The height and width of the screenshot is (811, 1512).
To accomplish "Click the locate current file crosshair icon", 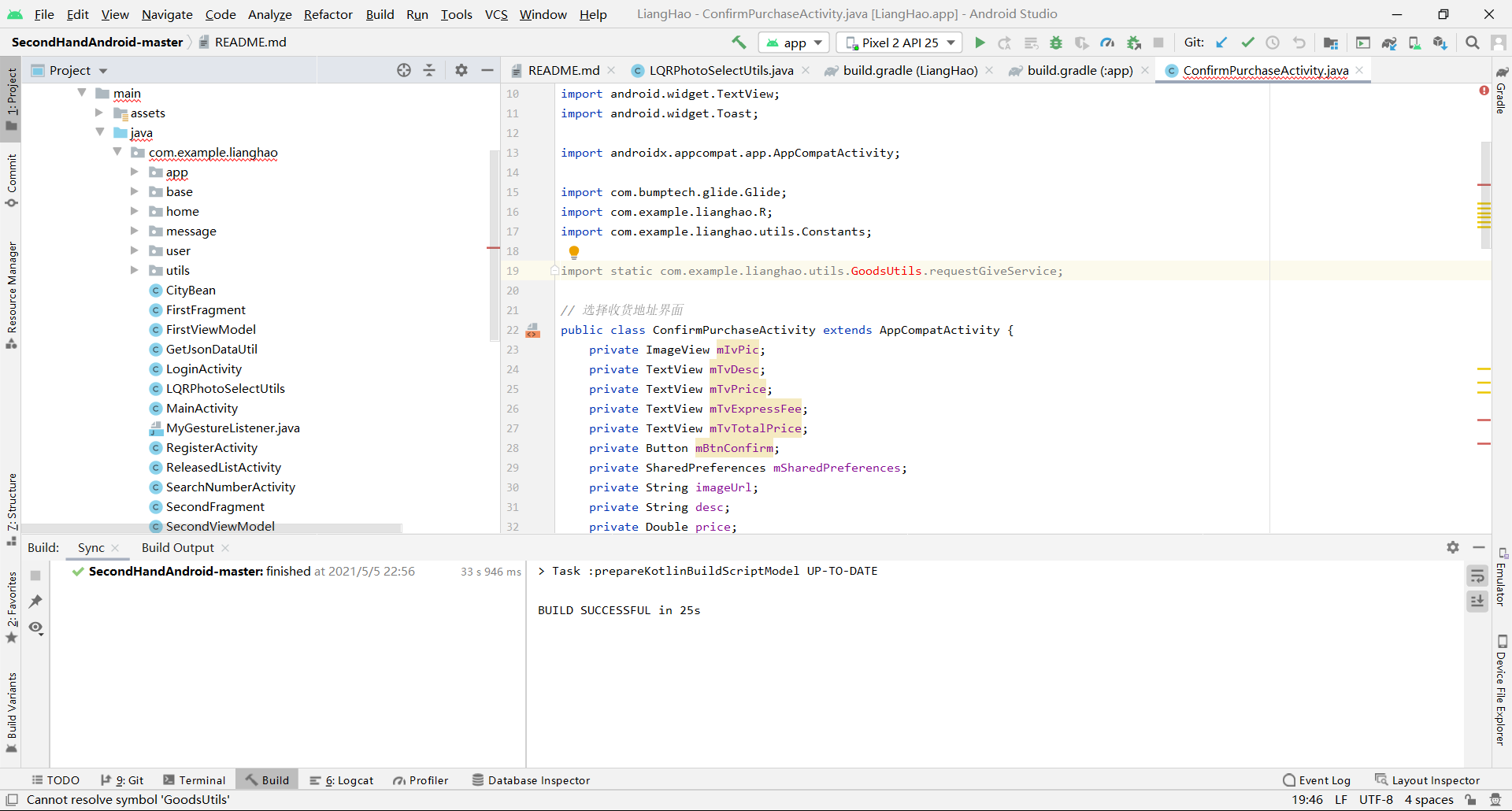I will pyautogui.click(x=404, y=70).
